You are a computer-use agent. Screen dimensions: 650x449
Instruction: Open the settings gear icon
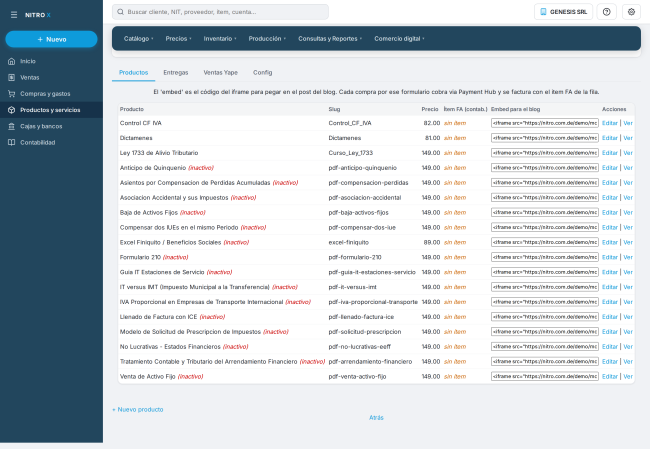coord(631,12)
